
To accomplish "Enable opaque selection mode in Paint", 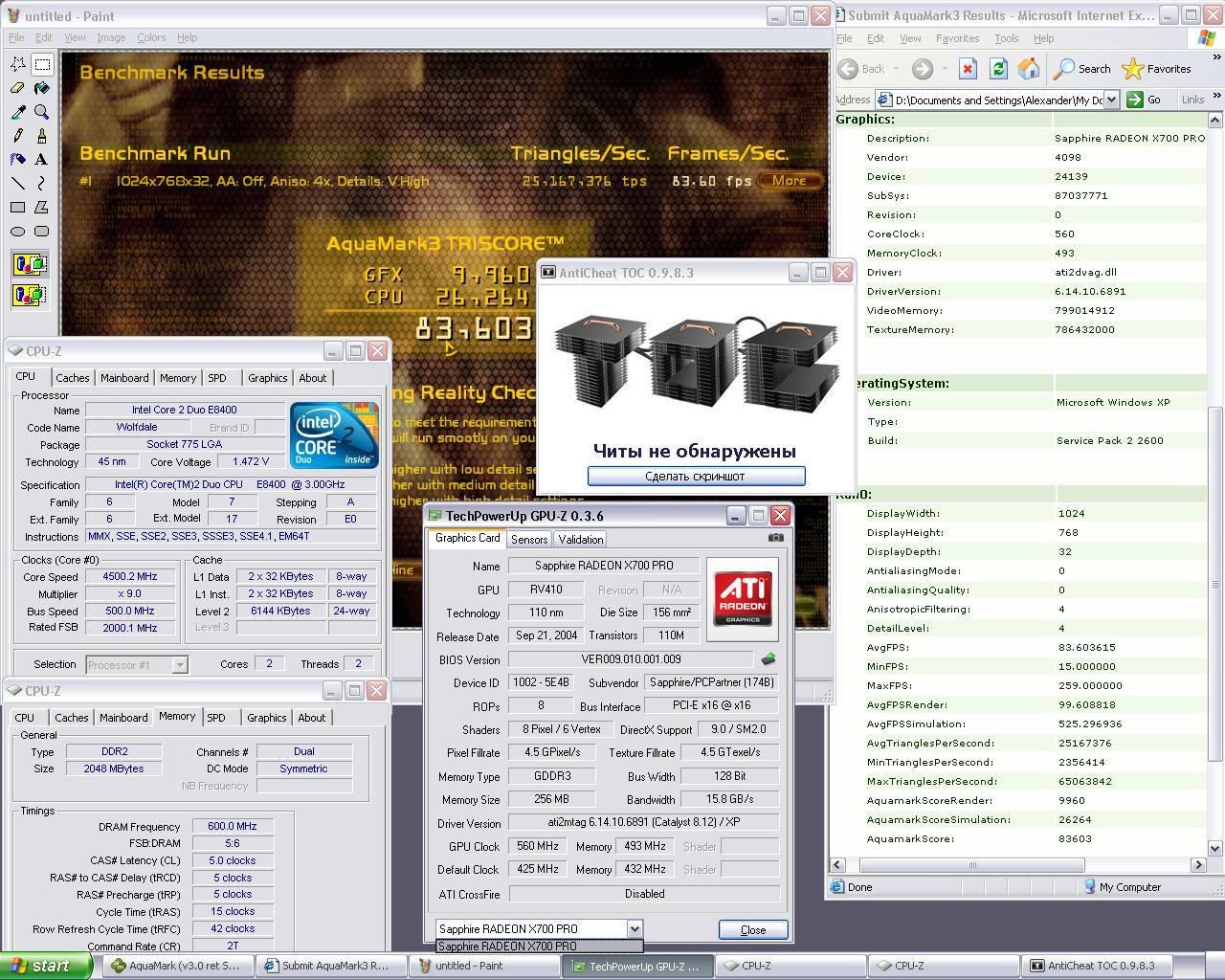I will pos(30,264).
